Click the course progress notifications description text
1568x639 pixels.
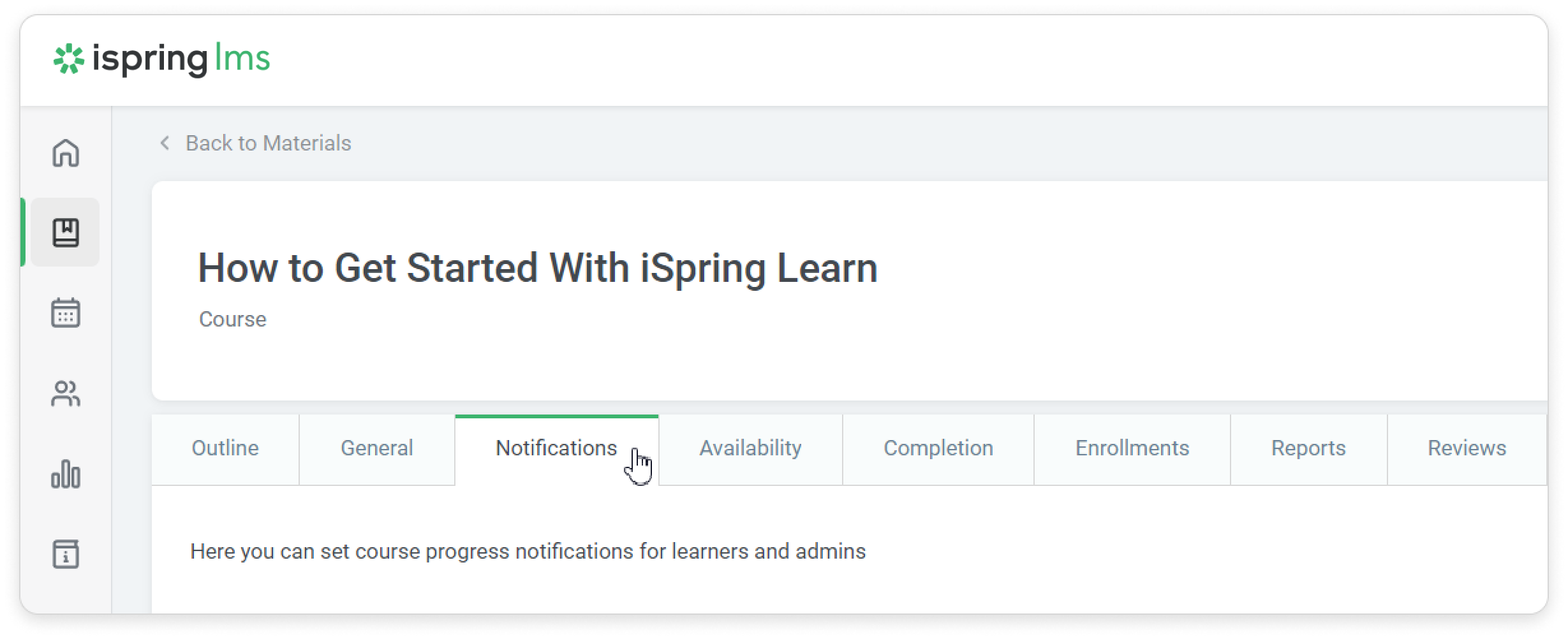coord(528,551)
